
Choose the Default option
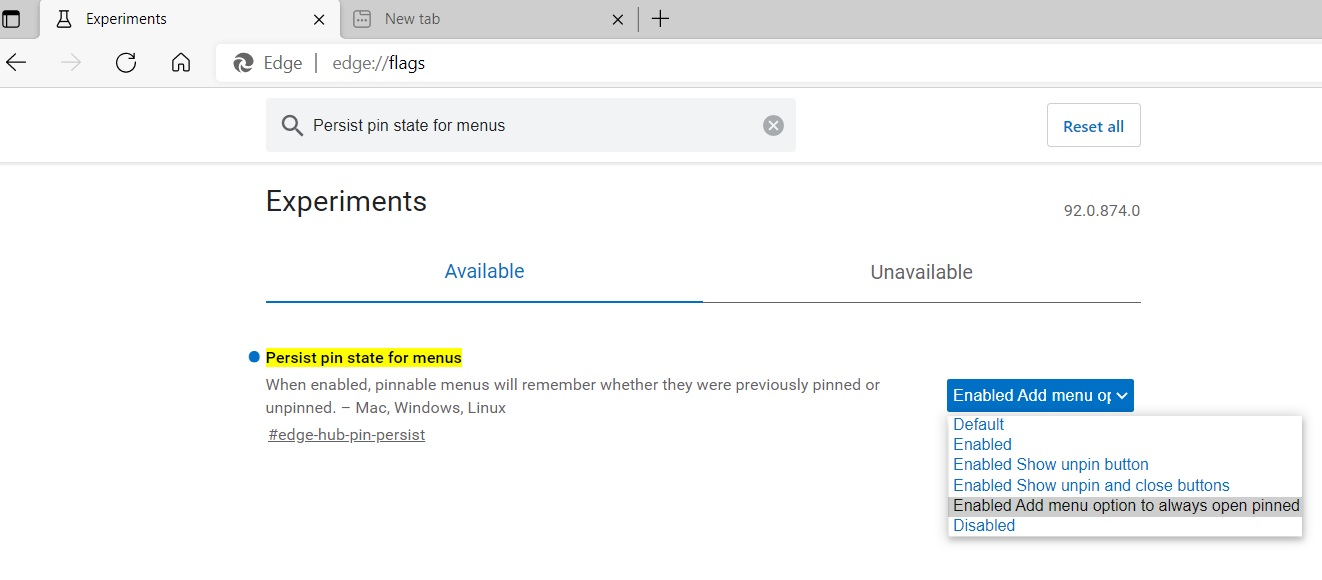click(978, 424)
